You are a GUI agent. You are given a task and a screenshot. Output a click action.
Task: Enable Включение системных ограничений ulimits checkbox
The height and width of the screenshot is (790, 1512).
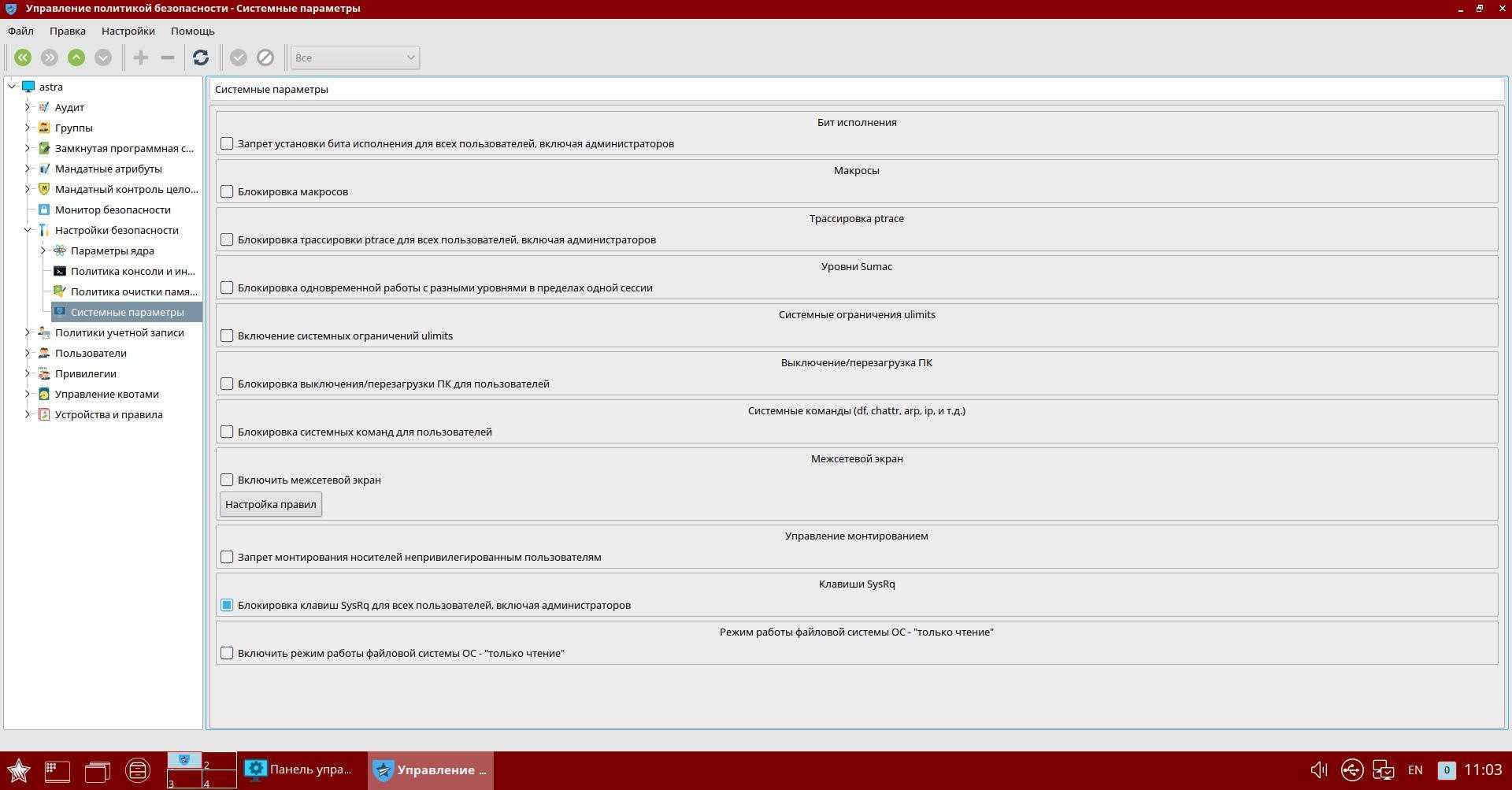tap(227, 336)
